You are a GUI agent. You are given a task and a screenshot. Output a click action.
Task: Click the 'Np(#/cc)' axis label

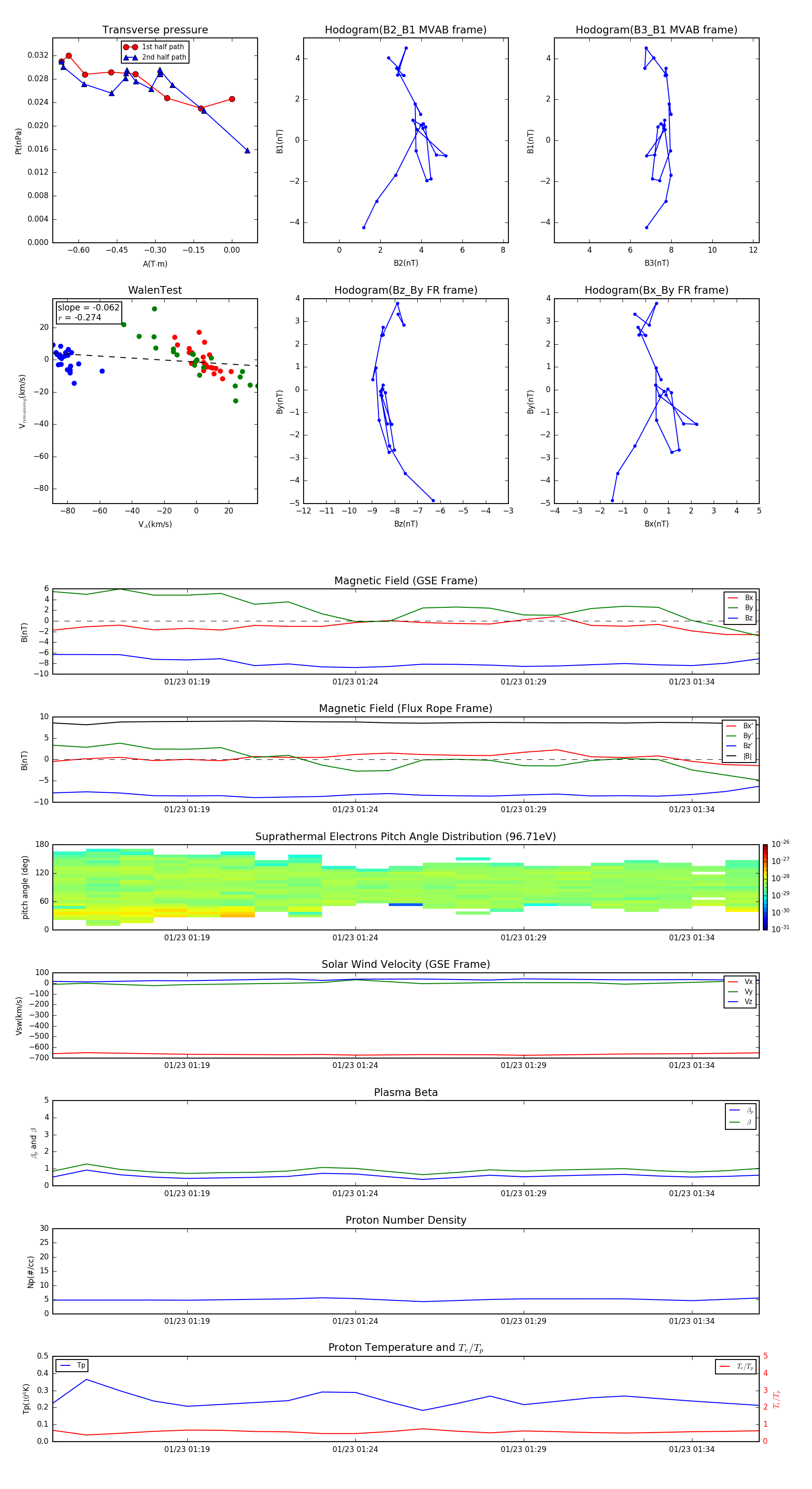point(31,1272)
